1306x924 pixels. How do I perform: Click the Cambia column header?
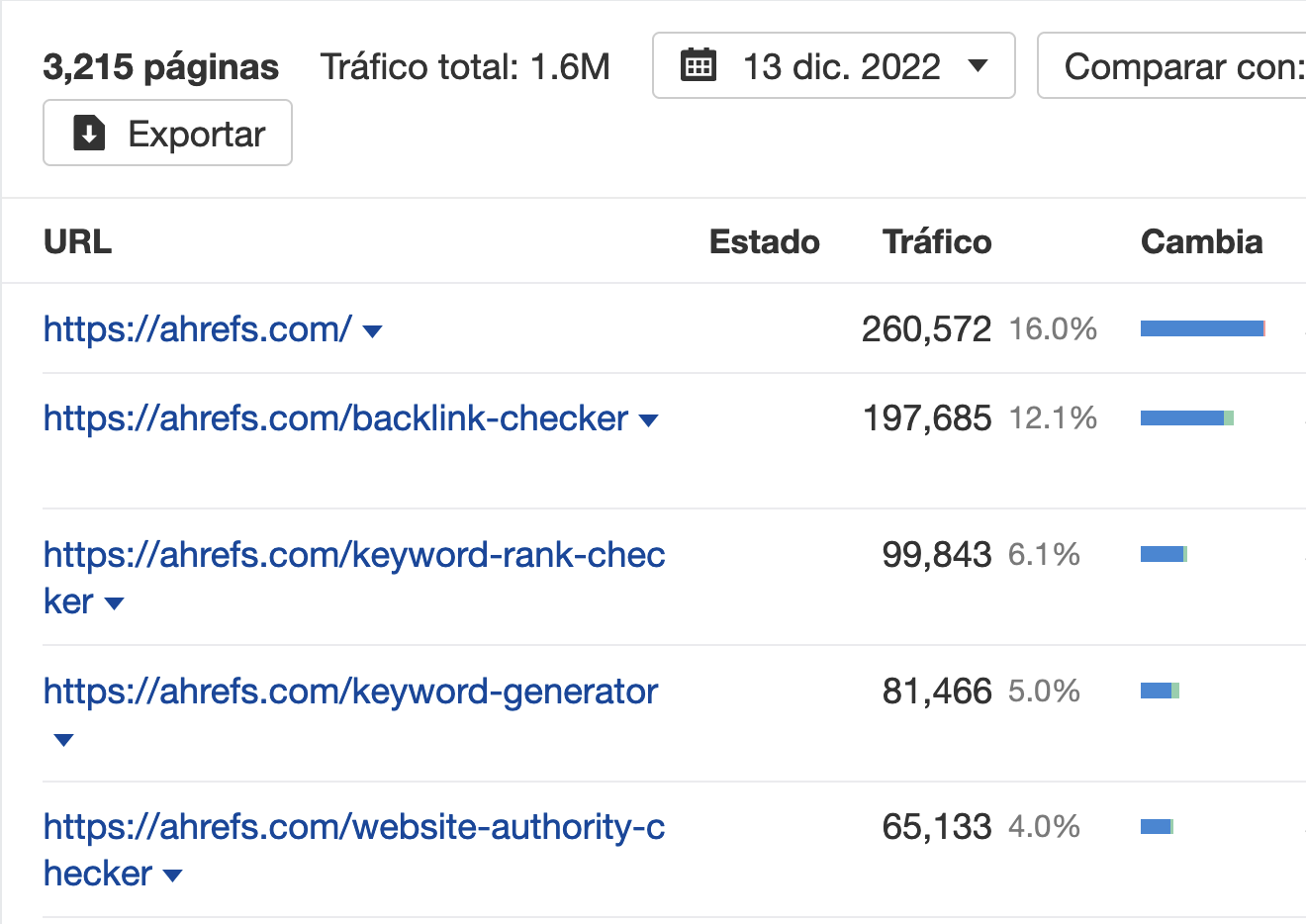(1201, 242)
